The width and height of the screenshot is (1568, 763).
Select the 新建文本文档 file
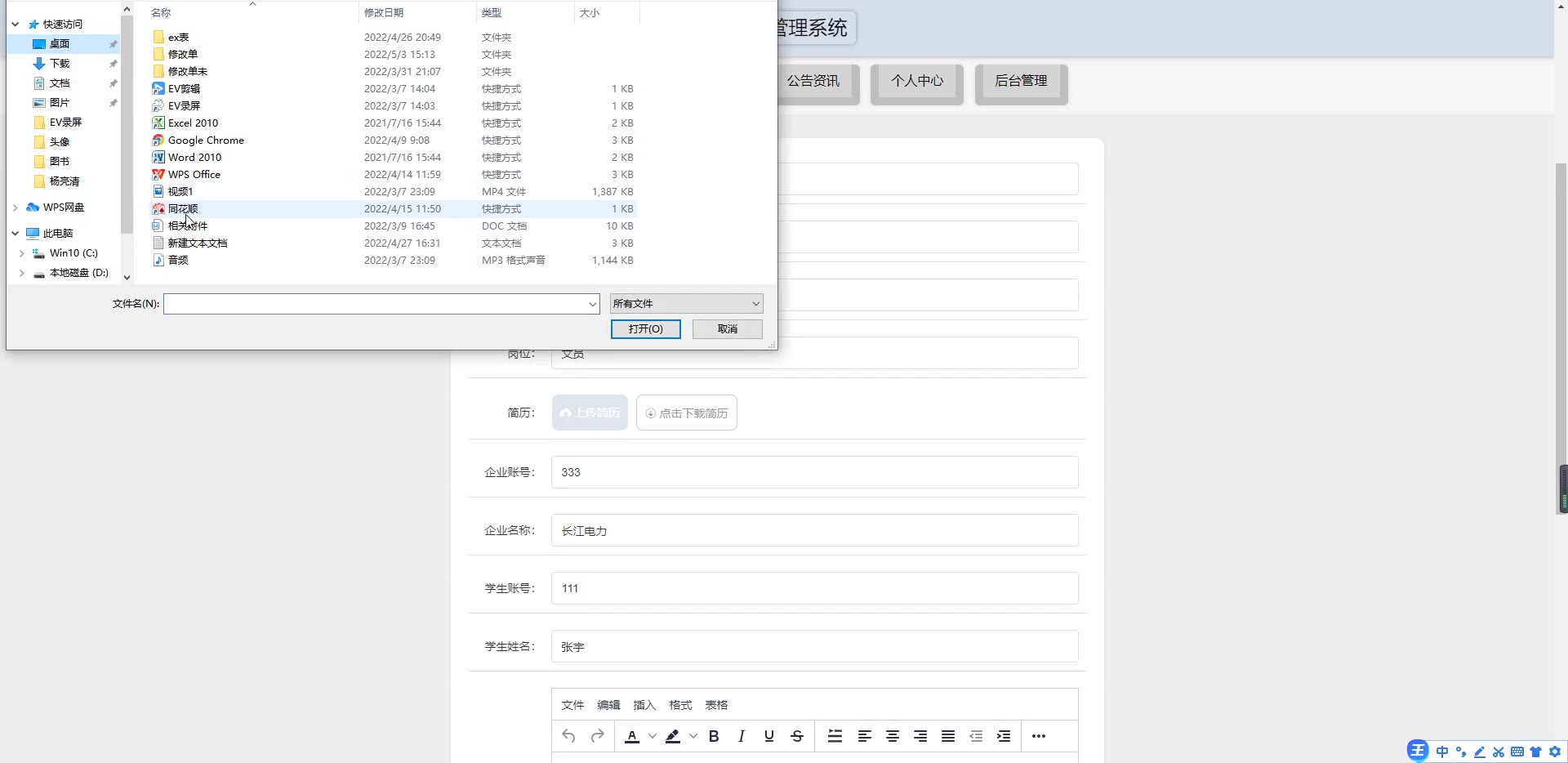198,243
